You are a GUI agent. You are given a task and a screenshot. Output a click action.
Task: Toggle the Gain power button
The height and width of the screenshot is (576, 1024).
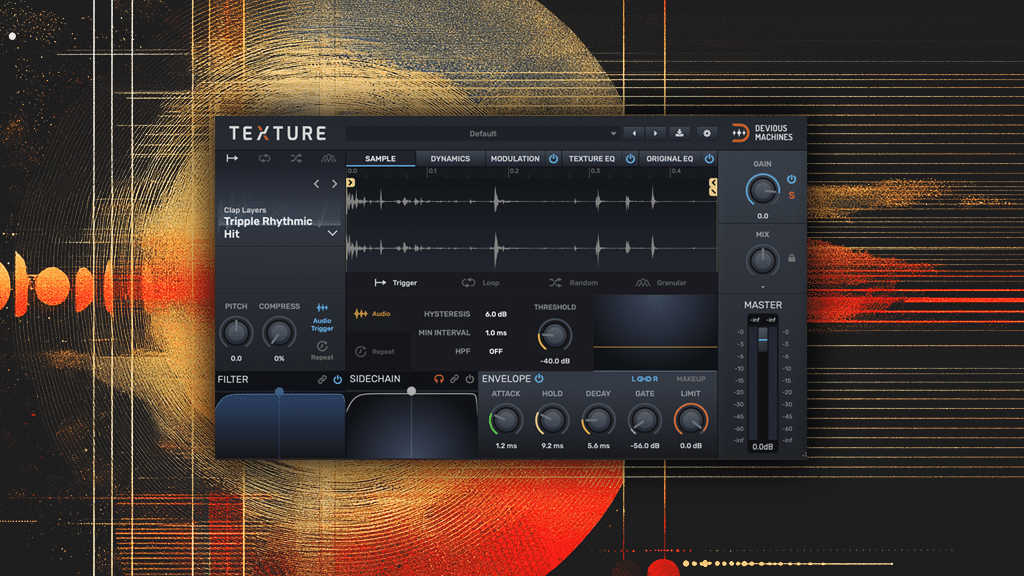pyautogui.click(x=792, y=179)
